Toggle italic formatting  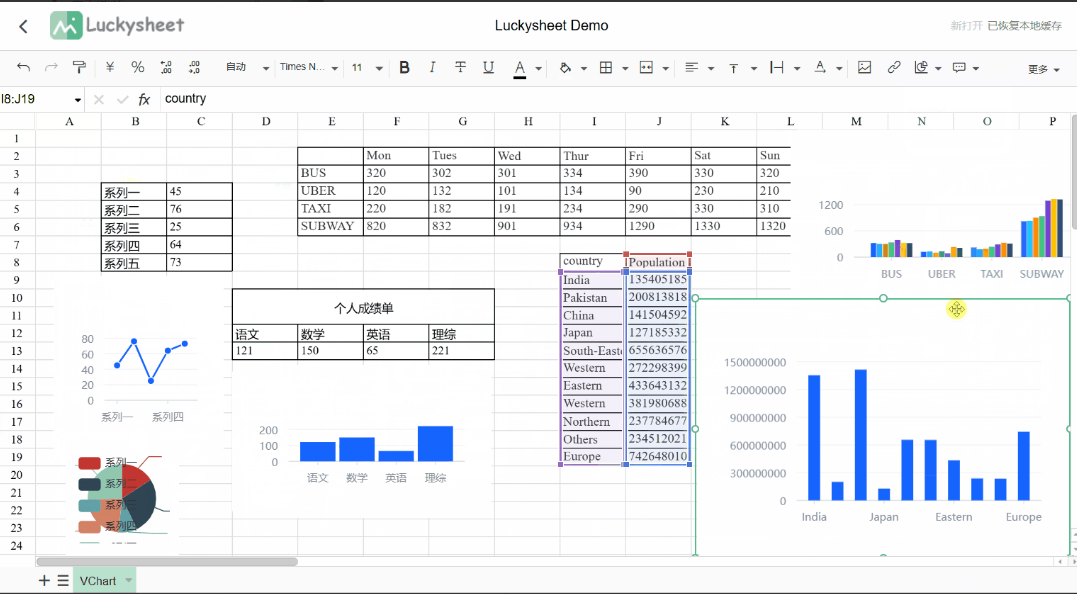click(432, 67)
